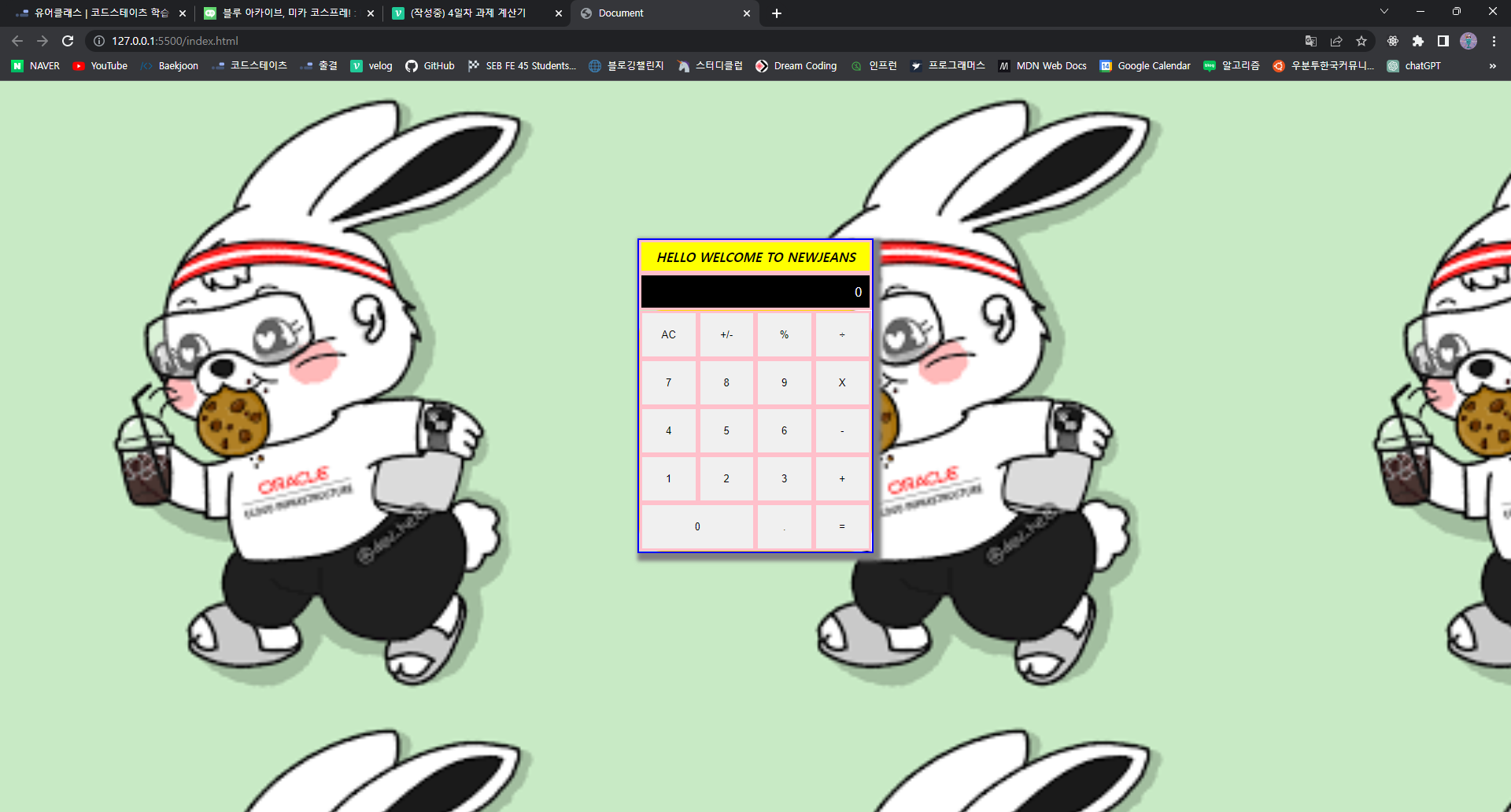Open the velog bookmark
The height and width of the screenshot is (812, 1511).
[x=371, y=66]
